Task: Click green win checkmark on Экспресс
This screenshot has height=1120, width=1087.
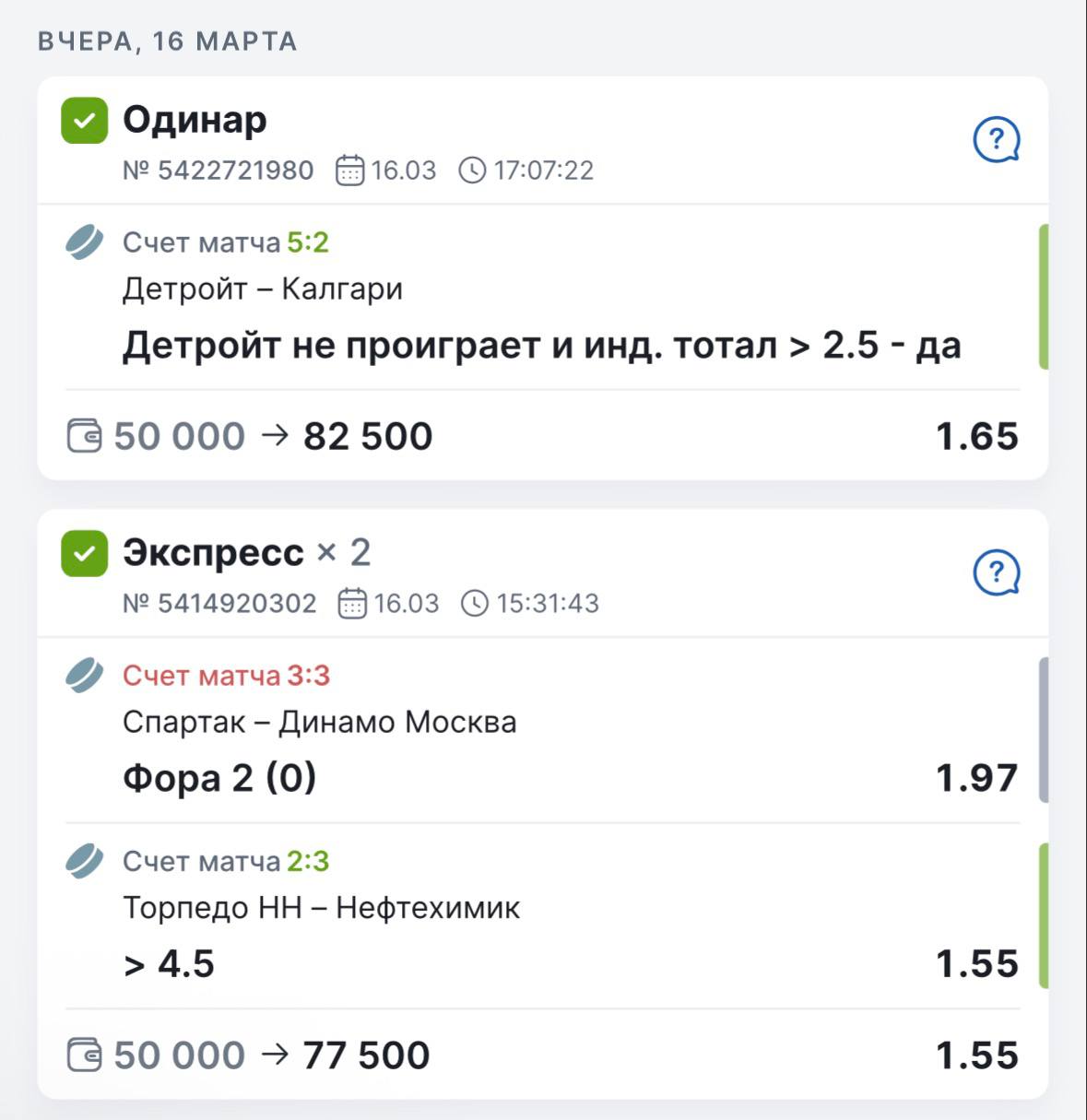Action: (x=84, y=554)
